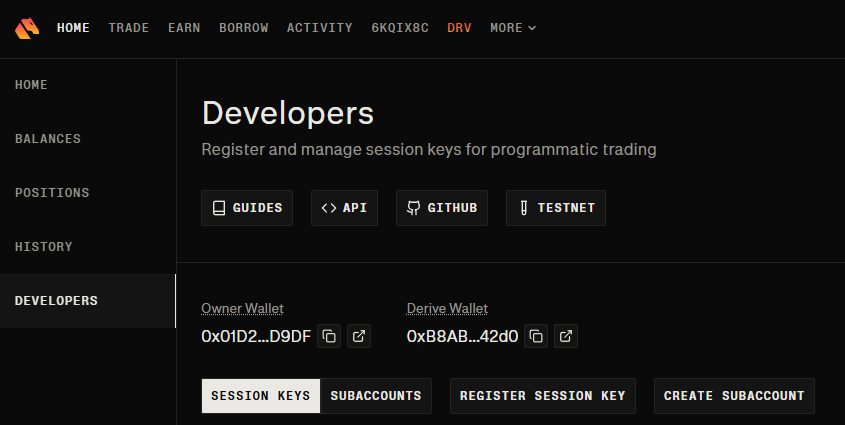This screenshot has height=425, width=845.
Task: Copy the Derive Wallet address
Action: pos(536,336)
